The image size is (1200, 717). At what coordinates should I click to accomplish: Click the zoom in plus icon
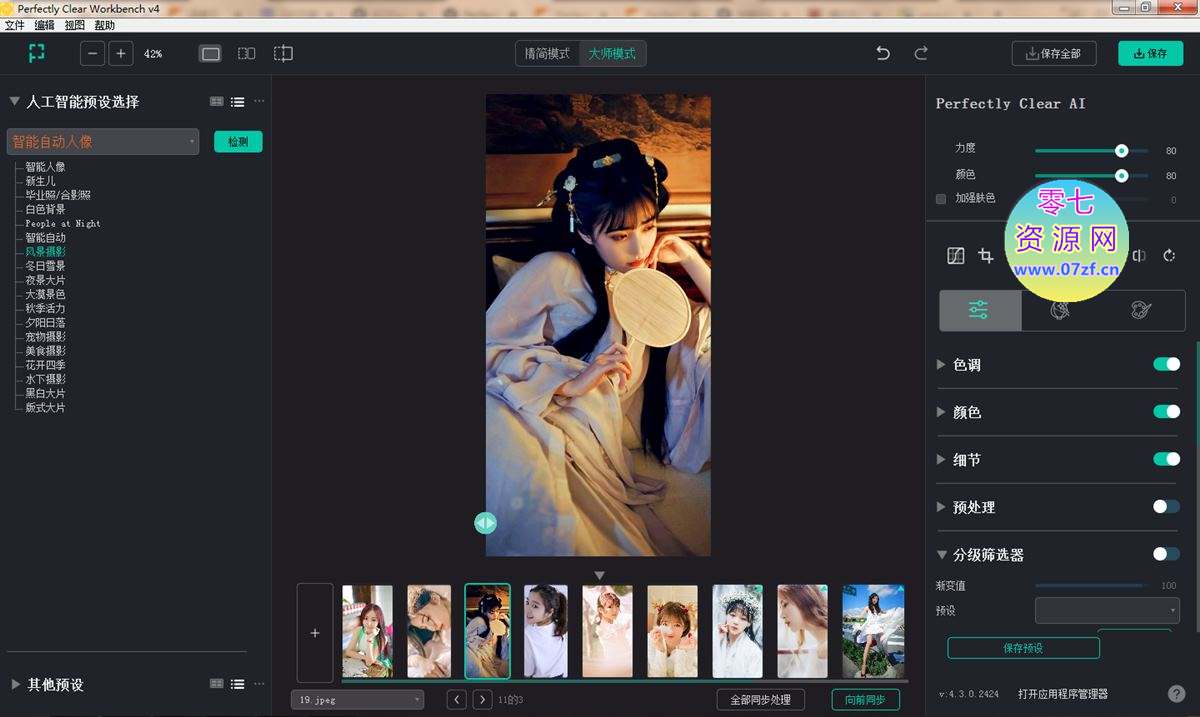(x=121, y=54)
